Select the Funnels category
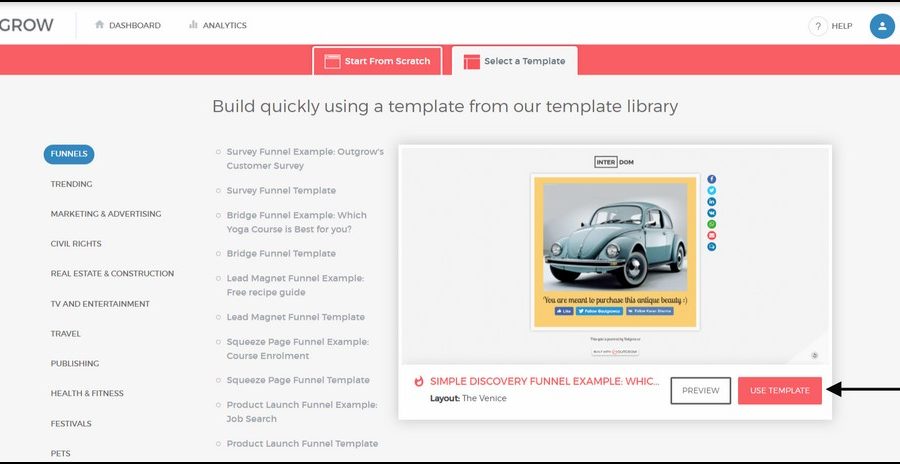The width and height of the screenshot is (900, 464). coord(69,154)
